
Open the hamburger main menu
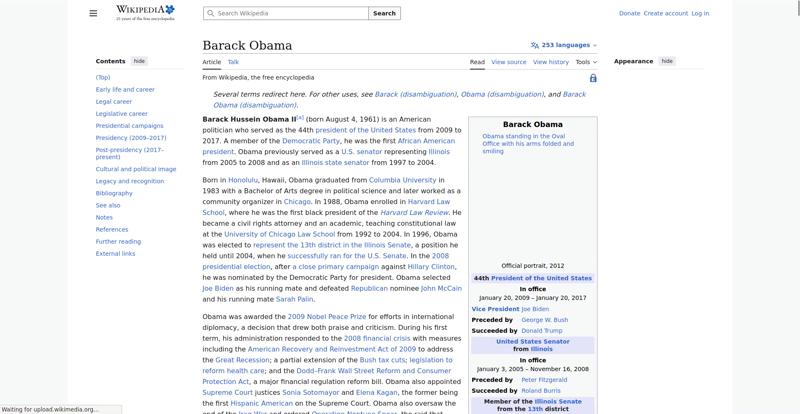pyautogui.click(x=93, y=13)
